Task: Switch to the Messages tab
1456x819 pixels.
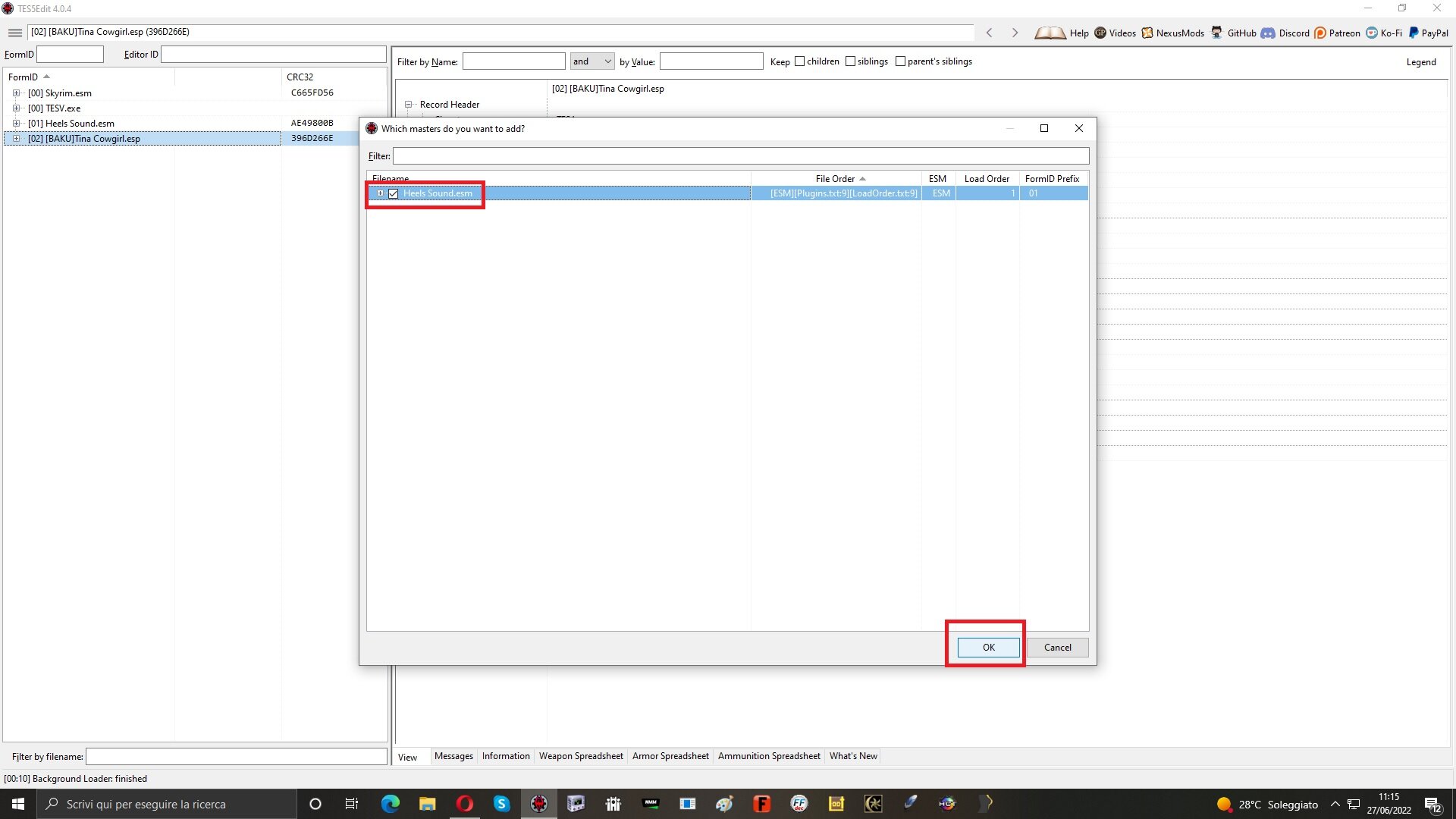Action: (453, 756)
